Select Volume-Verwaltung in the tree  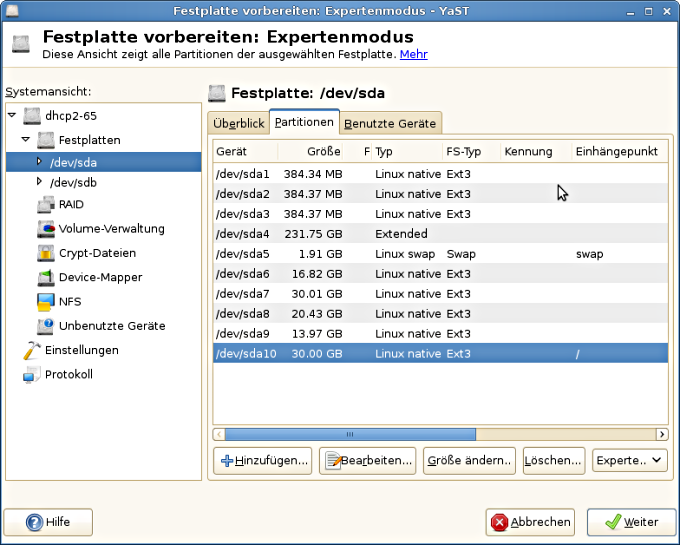point(111,228)
